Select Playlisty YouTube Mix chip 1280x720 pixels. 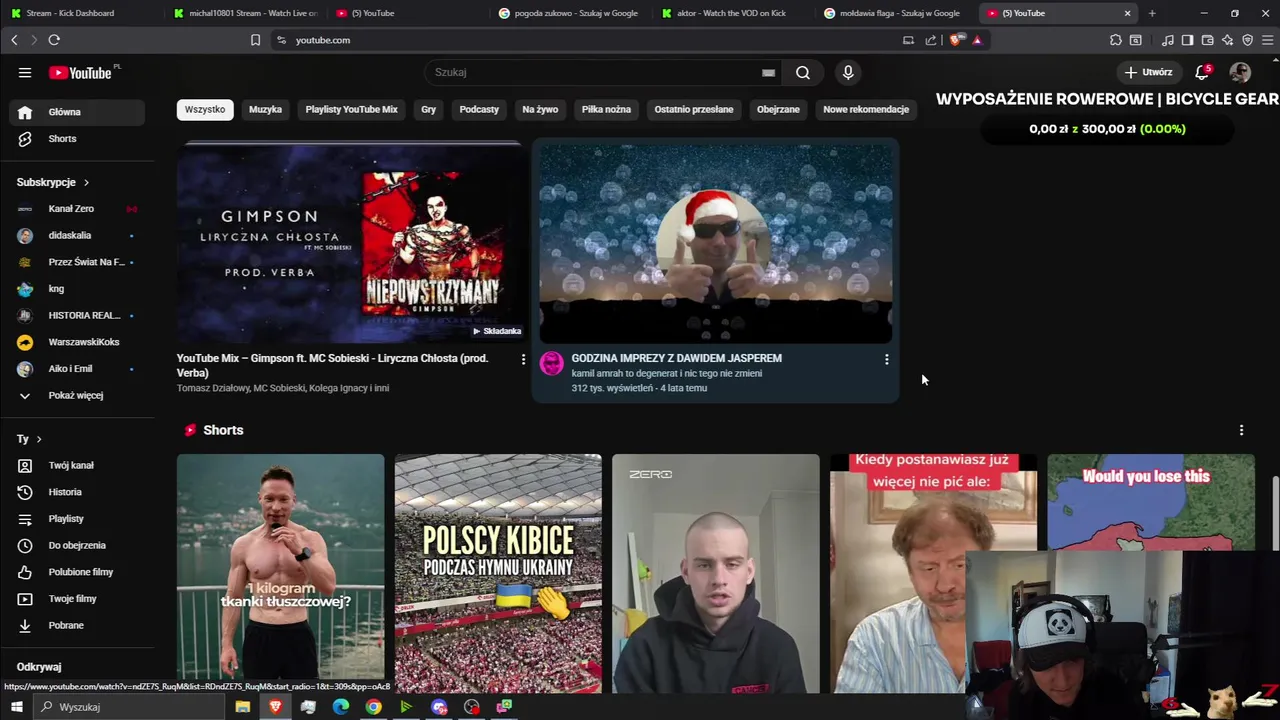click(351, 109)
